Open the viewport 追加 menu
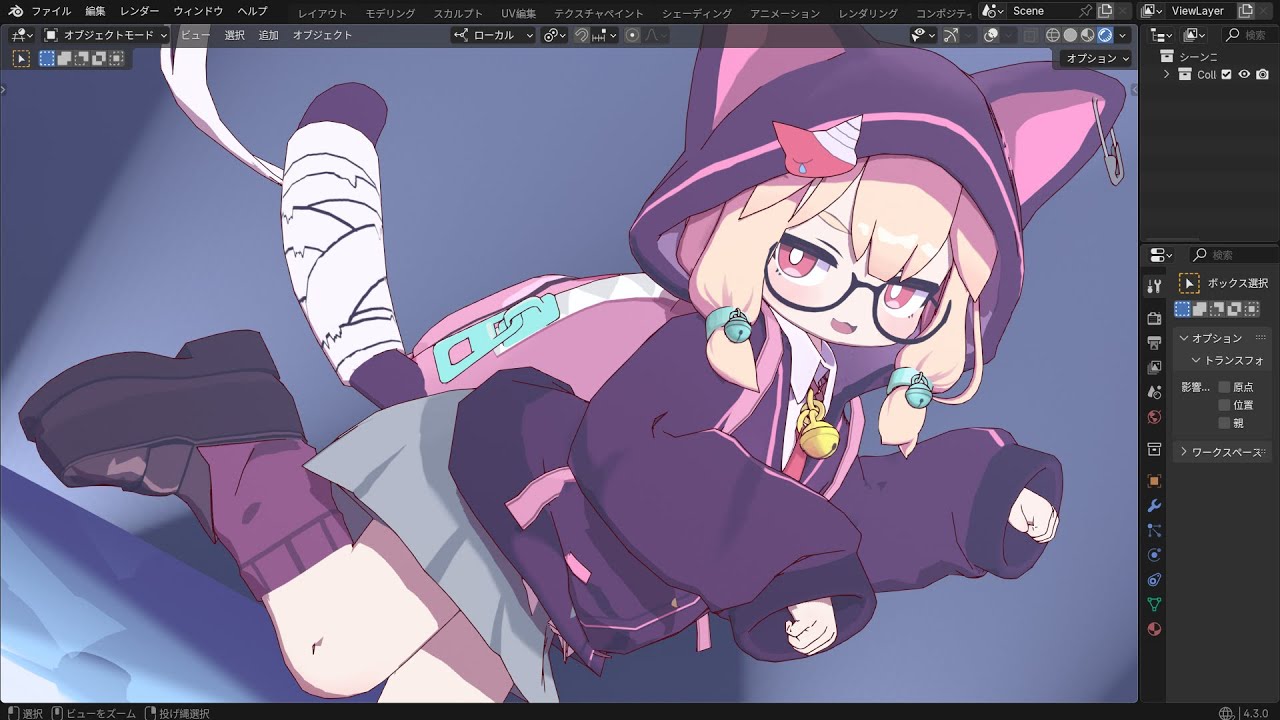This screenshot has width=1280, height=720. 268,35
